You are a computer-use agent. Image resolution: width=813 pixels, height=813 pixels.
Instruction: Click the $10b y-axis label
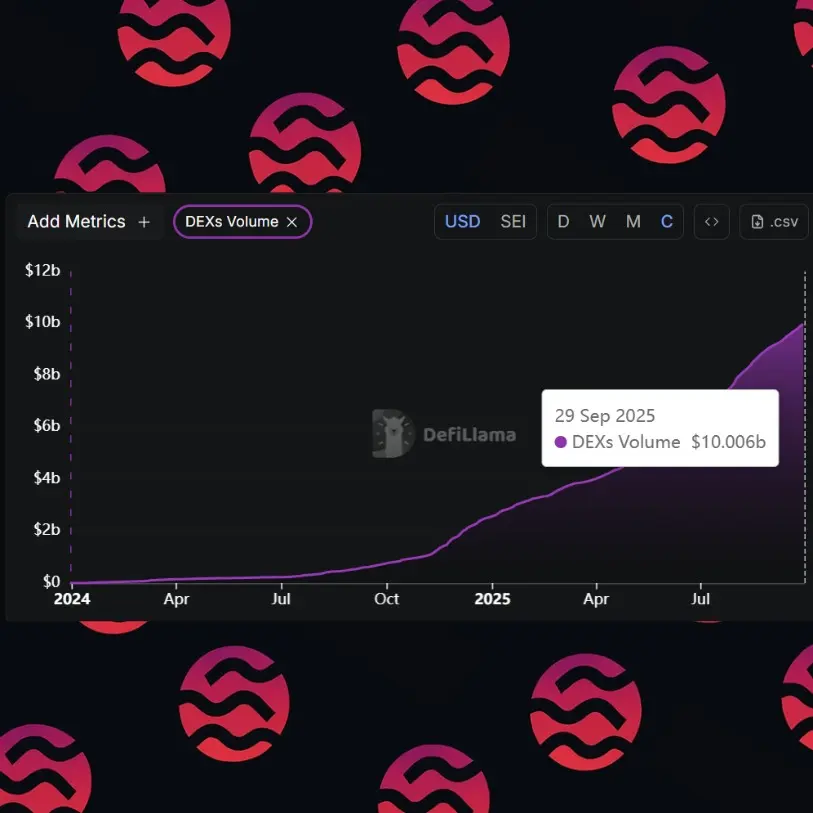[43, 321]
